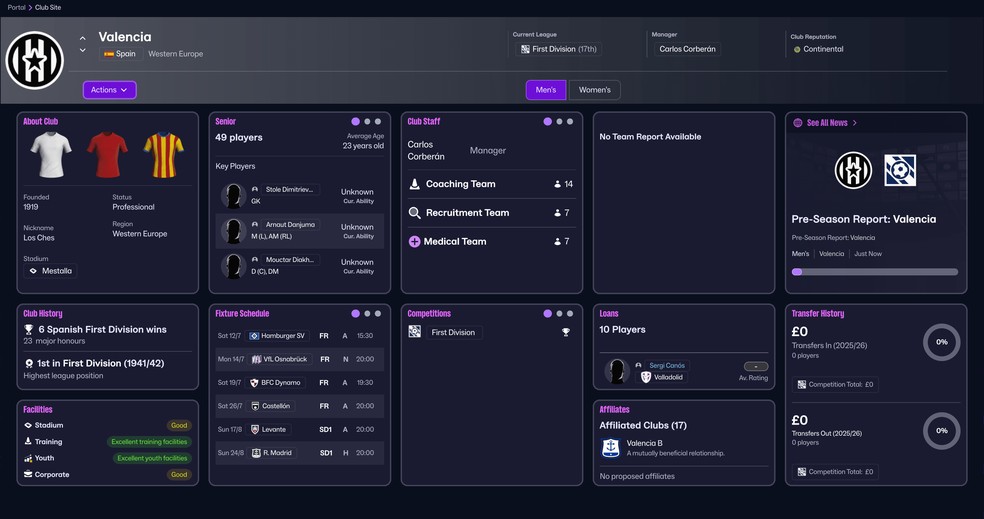Click Mouctar Diakh... silhouette portrait
Screen dimensions: 984x519
click(x=233, y=266)
